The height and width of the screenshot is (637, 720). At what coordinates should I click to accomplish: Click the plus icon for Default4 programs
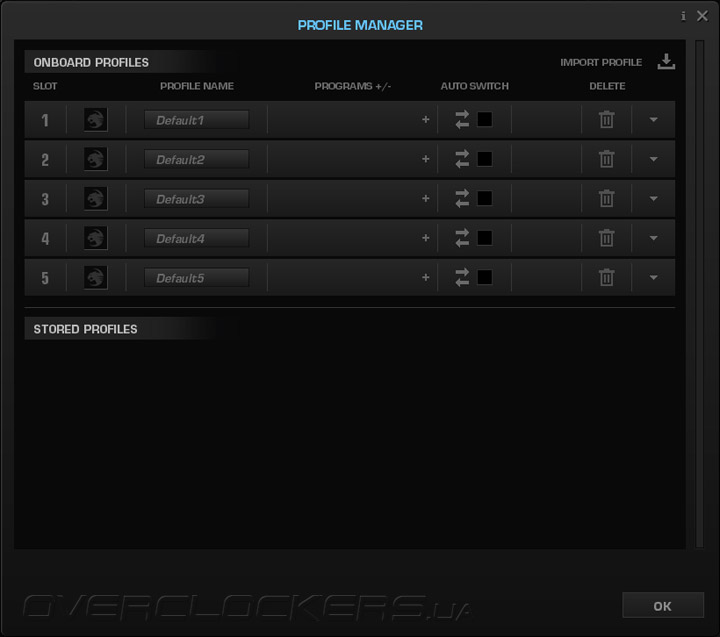[426, 238]
